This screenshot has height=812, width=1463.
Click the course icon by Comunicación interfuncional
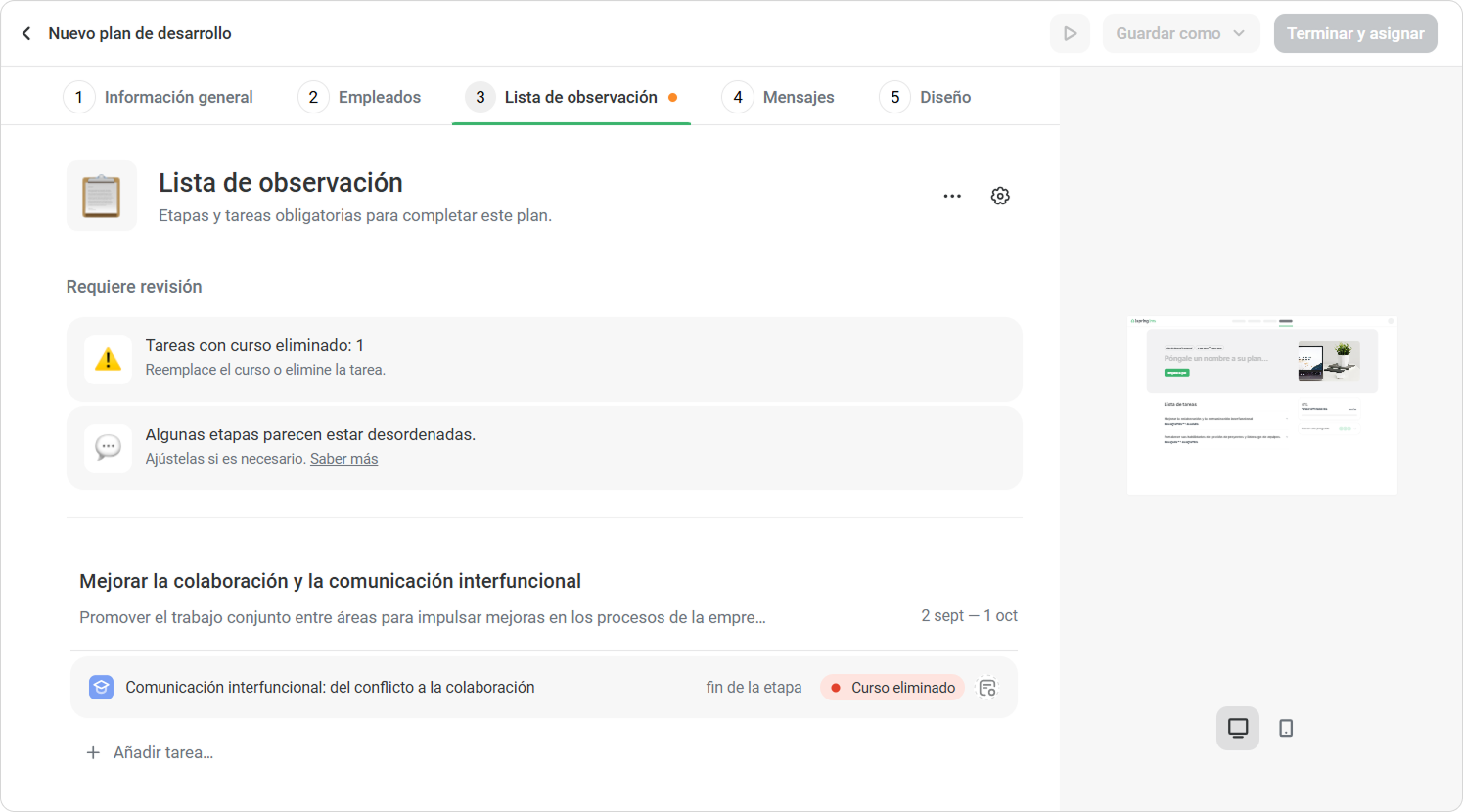(101, 688)
